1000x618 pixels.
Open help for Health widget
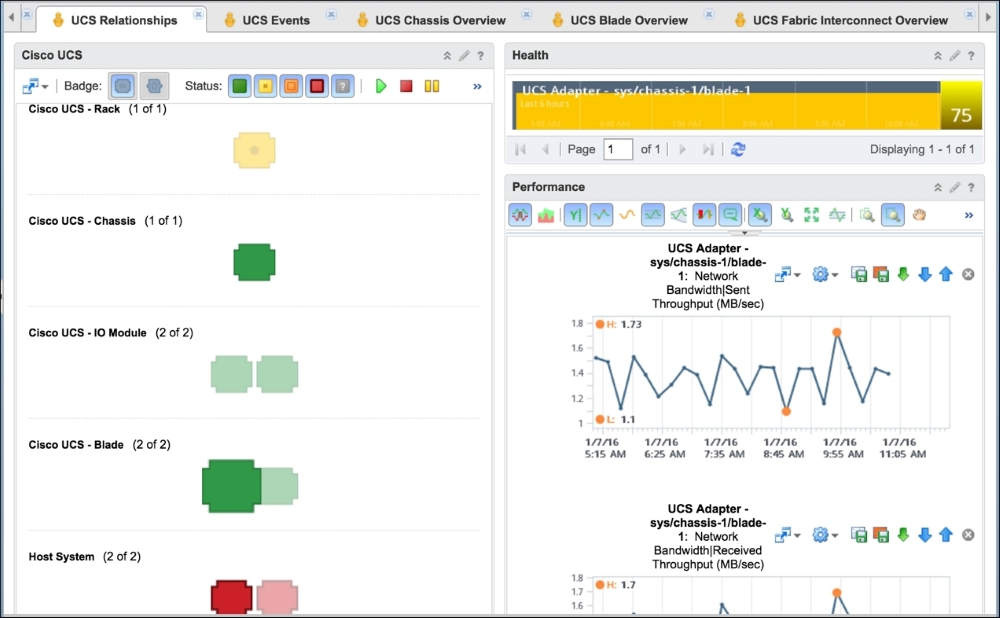click(x=971, y=55)
